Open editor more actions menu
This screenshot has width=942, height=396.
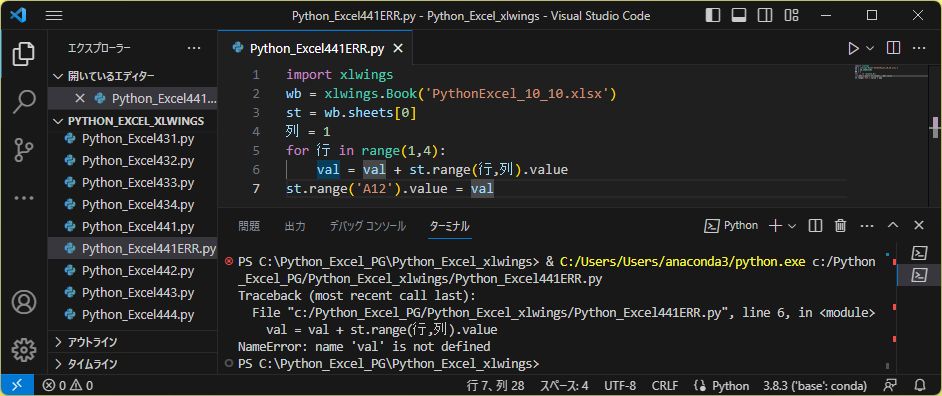point(920,48)
